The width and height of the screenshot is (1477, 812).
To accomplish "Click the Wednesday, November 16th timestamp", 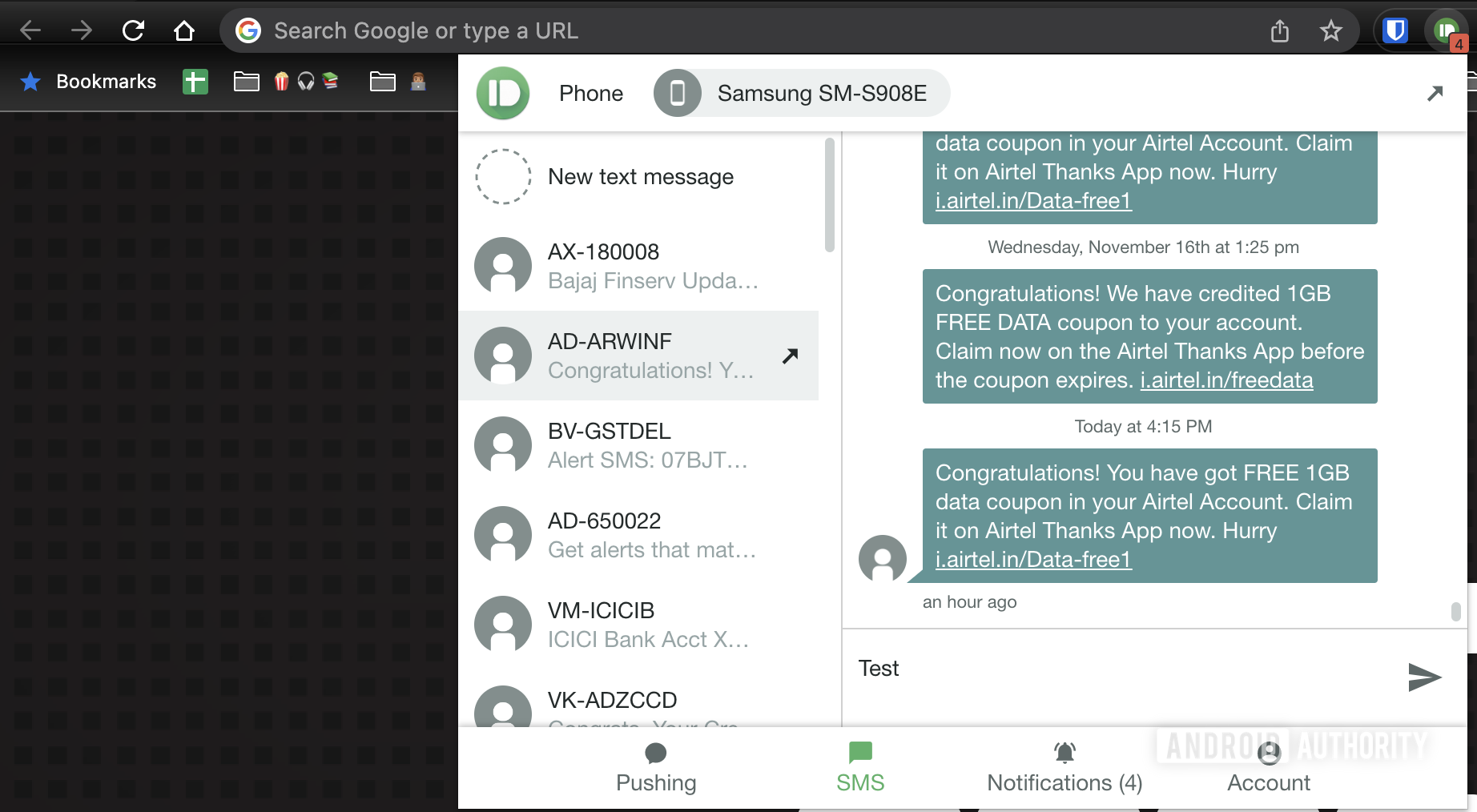I will tap(1143, 247).
